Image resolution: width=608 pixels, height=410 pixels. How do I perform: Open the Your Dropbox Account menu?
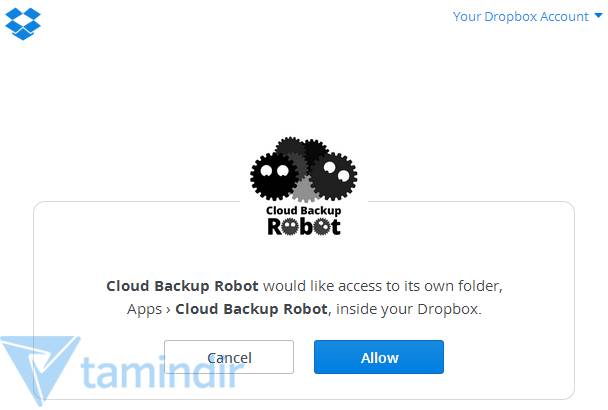[x=520, y=17]
